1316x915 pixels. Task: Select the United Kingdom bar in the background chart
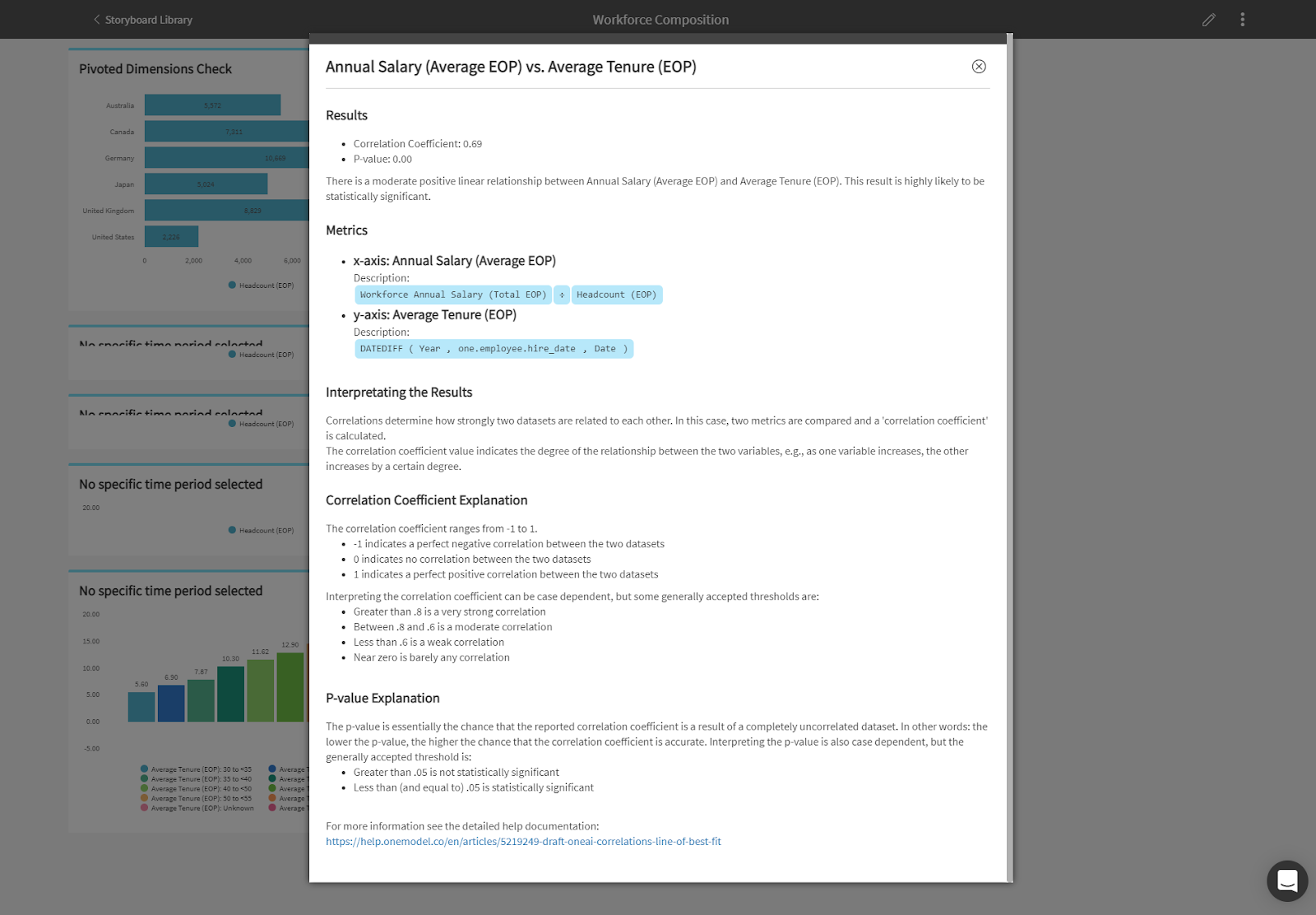(227, 211)
